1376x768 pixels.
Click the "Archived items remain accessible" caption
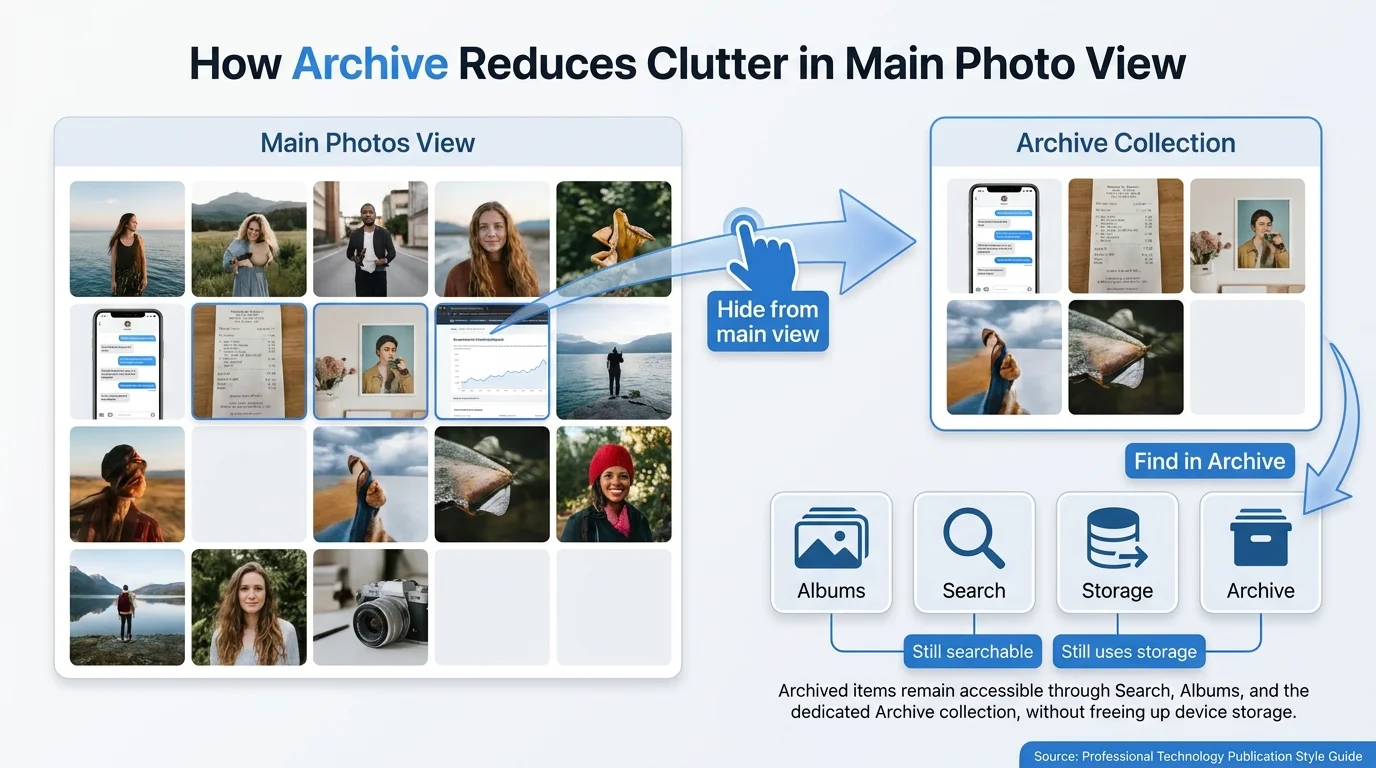pyautogui.click(x=1044, y=701)
